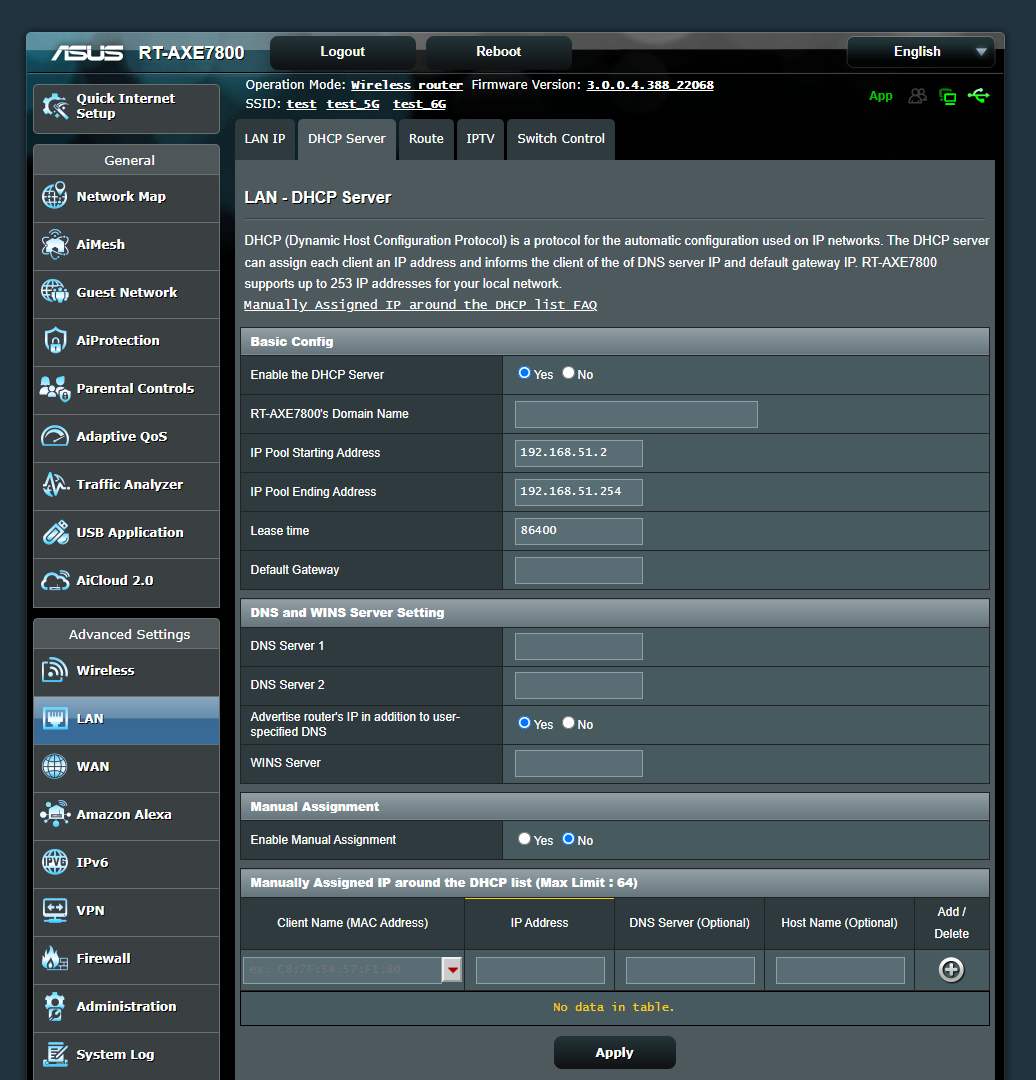Open Quick Internet Setup wizard icon
1036x1080 pixels.
(55, 106)
